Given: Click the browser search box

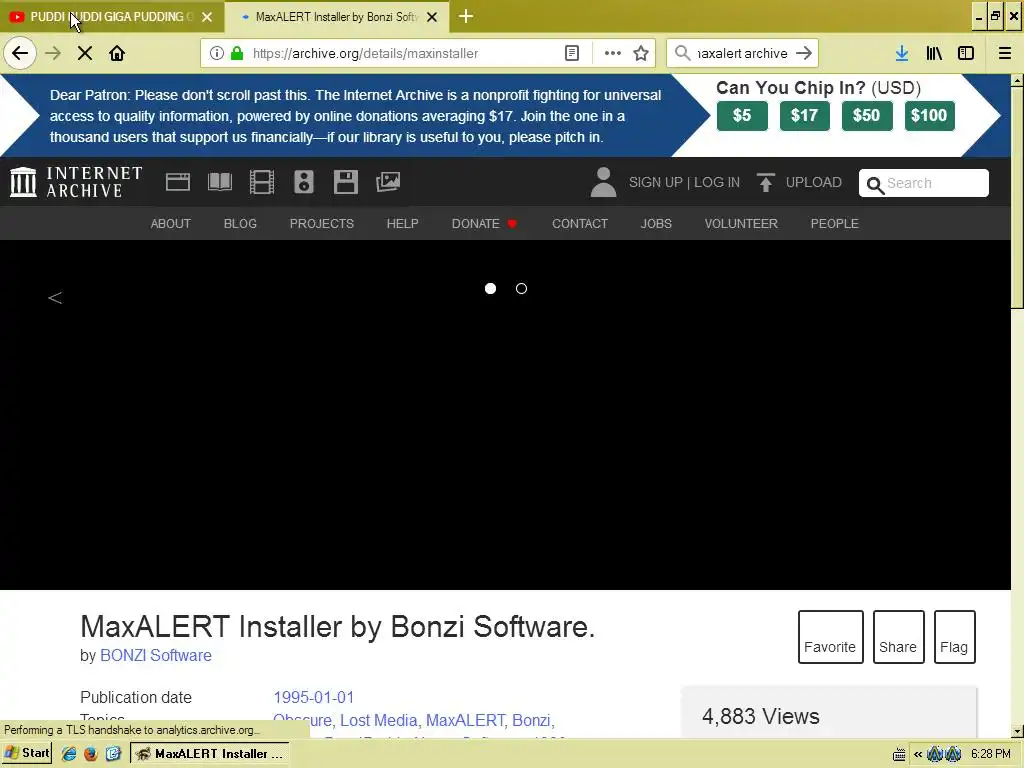Looking at the screenshot, I should click(x=742, y=53).
